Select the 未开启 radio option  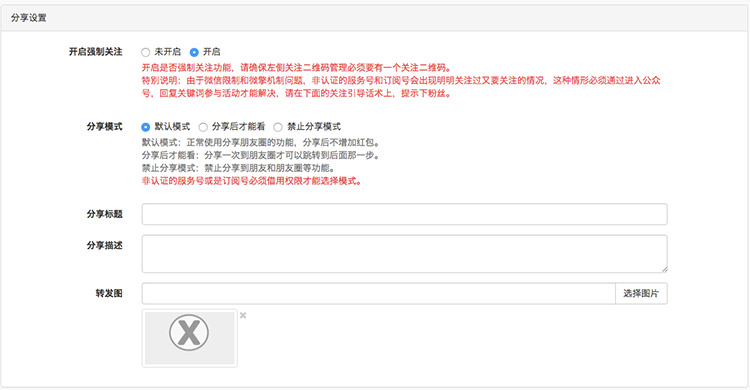146,52
